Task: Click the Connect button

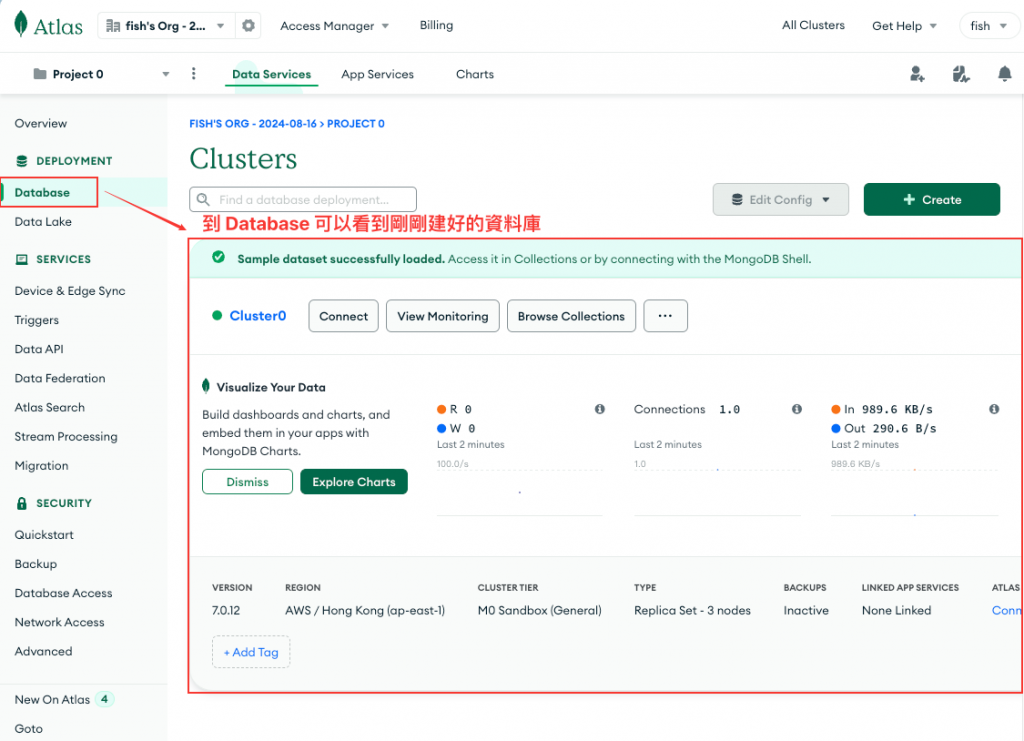Action: pyautogui.click(x=344, y=316)
